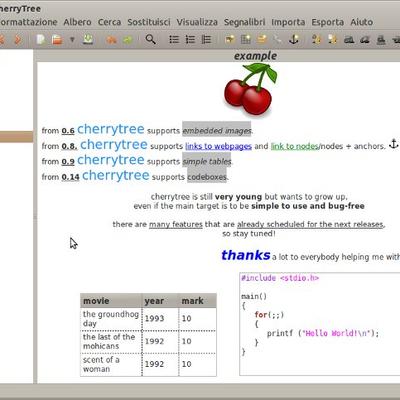Insert an image from toolbar
This screenshot has width=400, height=400.
[x=230, y=40]
